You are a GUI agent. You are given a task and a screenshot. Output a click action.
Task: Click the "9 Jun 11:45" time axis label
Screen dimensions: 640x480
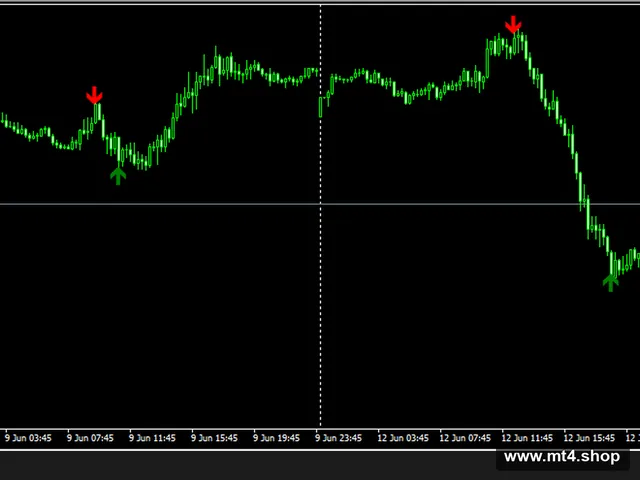point(152,438)
